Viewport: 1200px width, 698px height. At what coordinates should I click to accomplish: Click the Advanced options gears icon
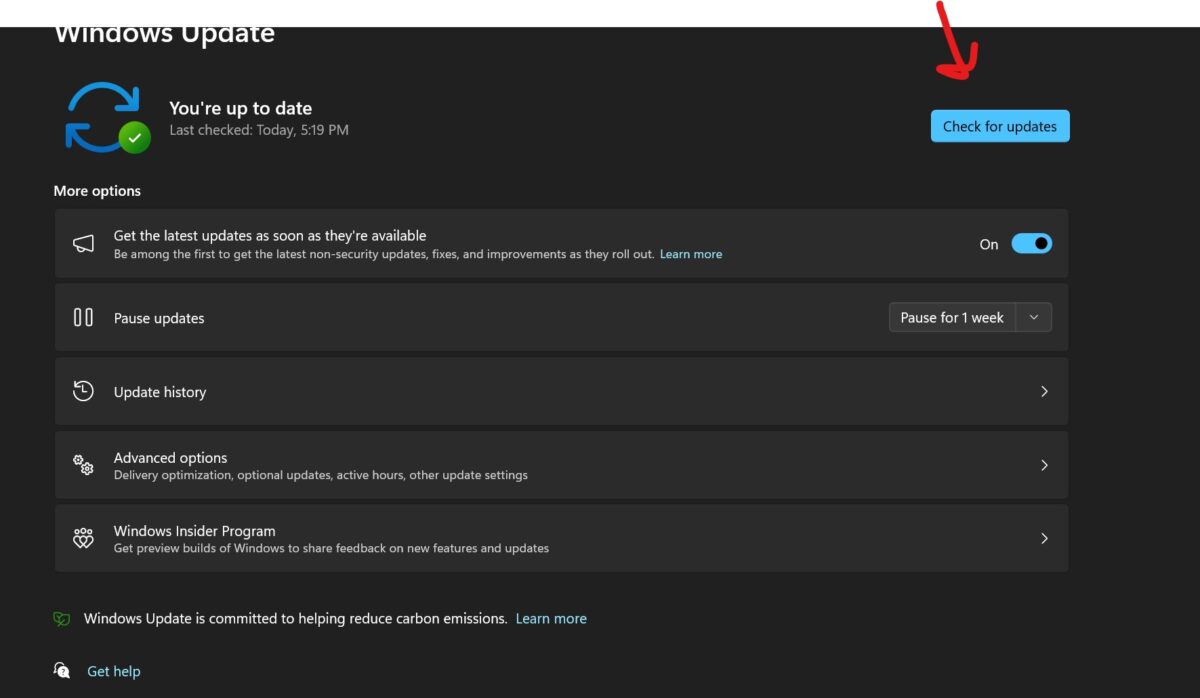click(x=84, y=465)
